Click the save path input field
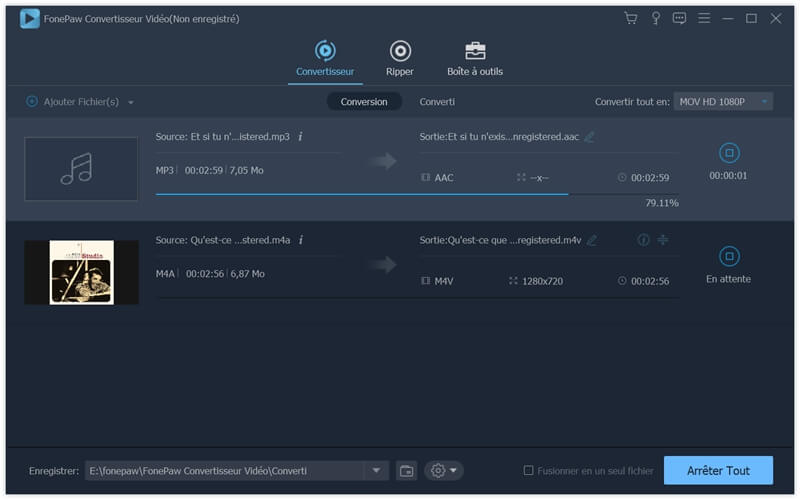The width and height of the screenshot is (800, 500). [x=224, y=471]
